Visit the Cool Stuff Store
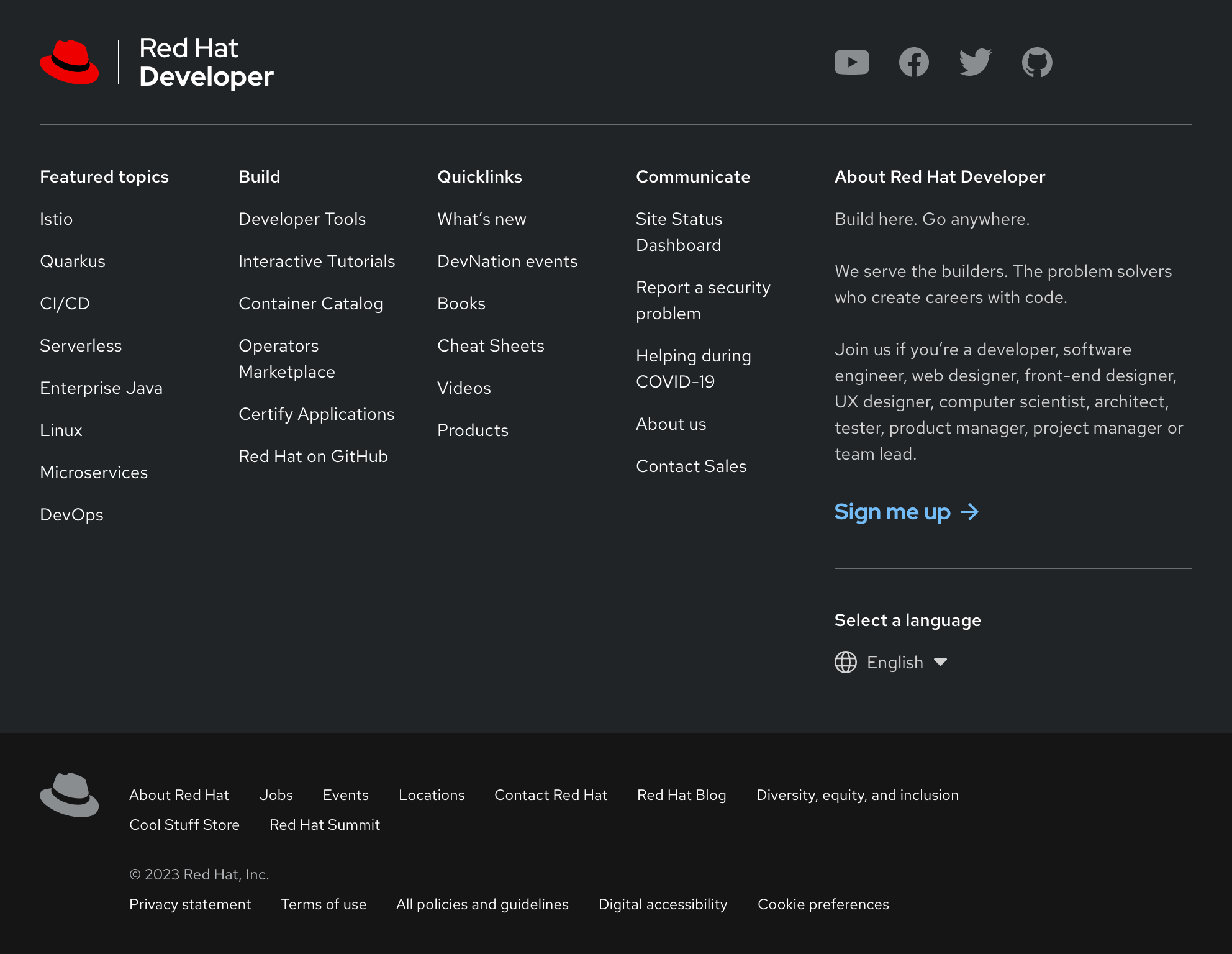1232x954 pixels. tap(184, 825)
